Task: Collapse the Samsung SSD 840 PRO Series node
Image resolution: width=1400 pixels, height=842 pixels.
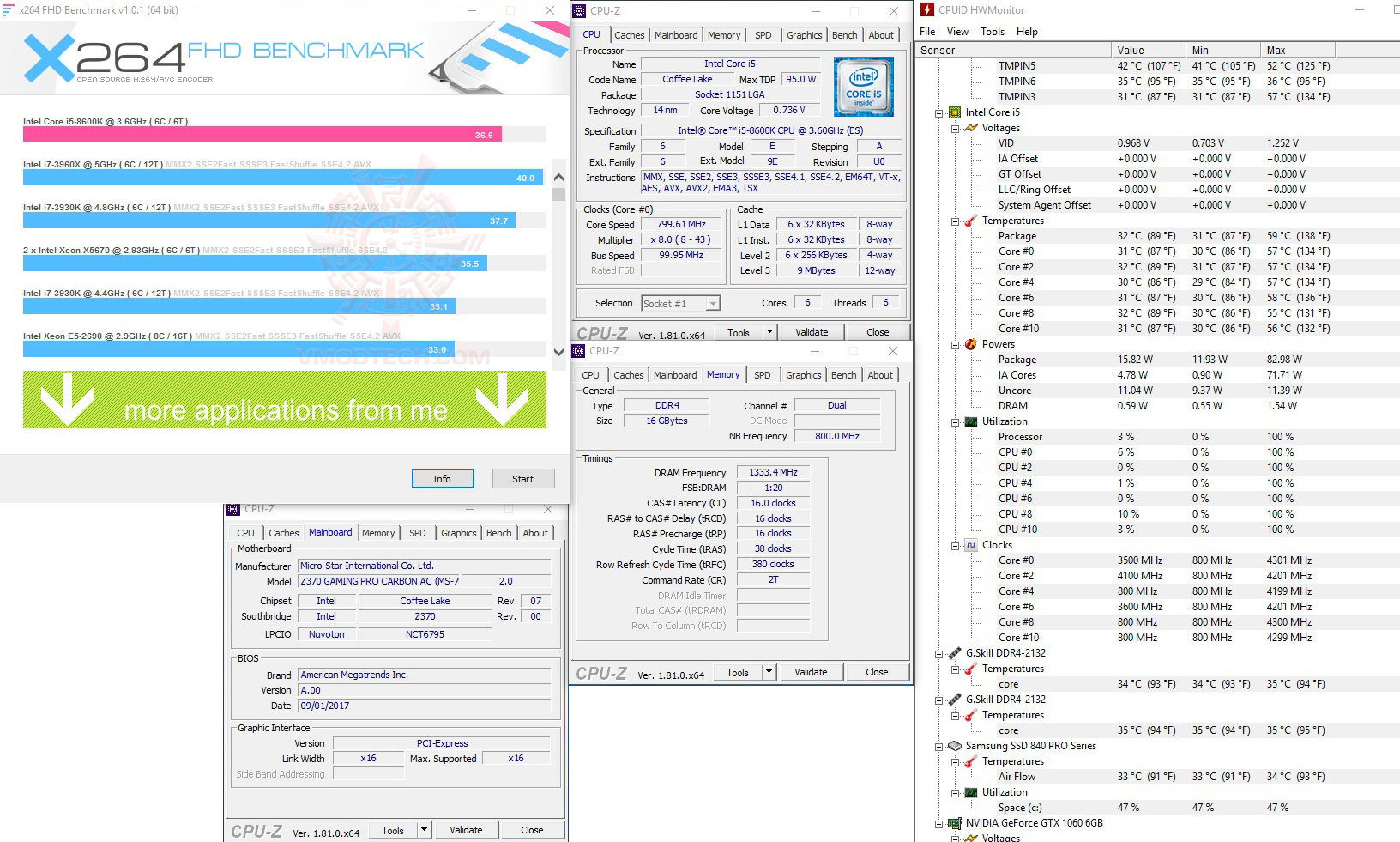Action: coord(939,746)
